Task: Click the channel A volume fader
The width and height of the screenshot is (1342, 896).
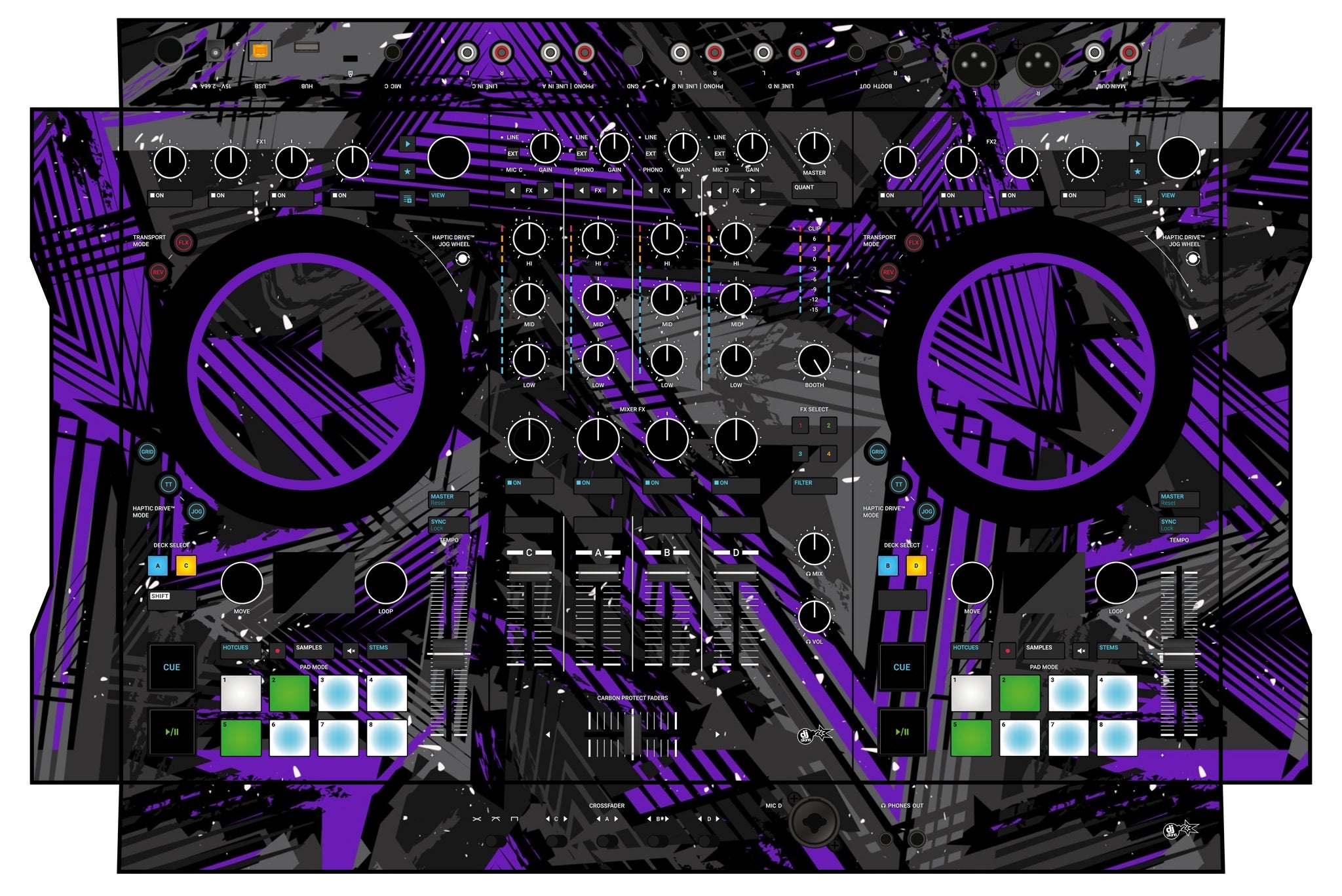Action: (x=598, y=572)
